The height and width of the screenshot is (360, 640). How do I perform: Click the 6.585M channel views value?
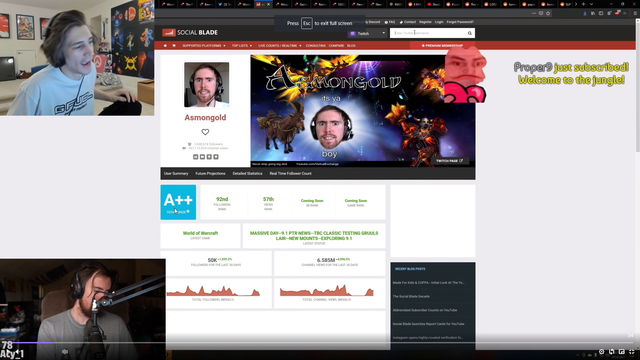click(x=326, y=260)
